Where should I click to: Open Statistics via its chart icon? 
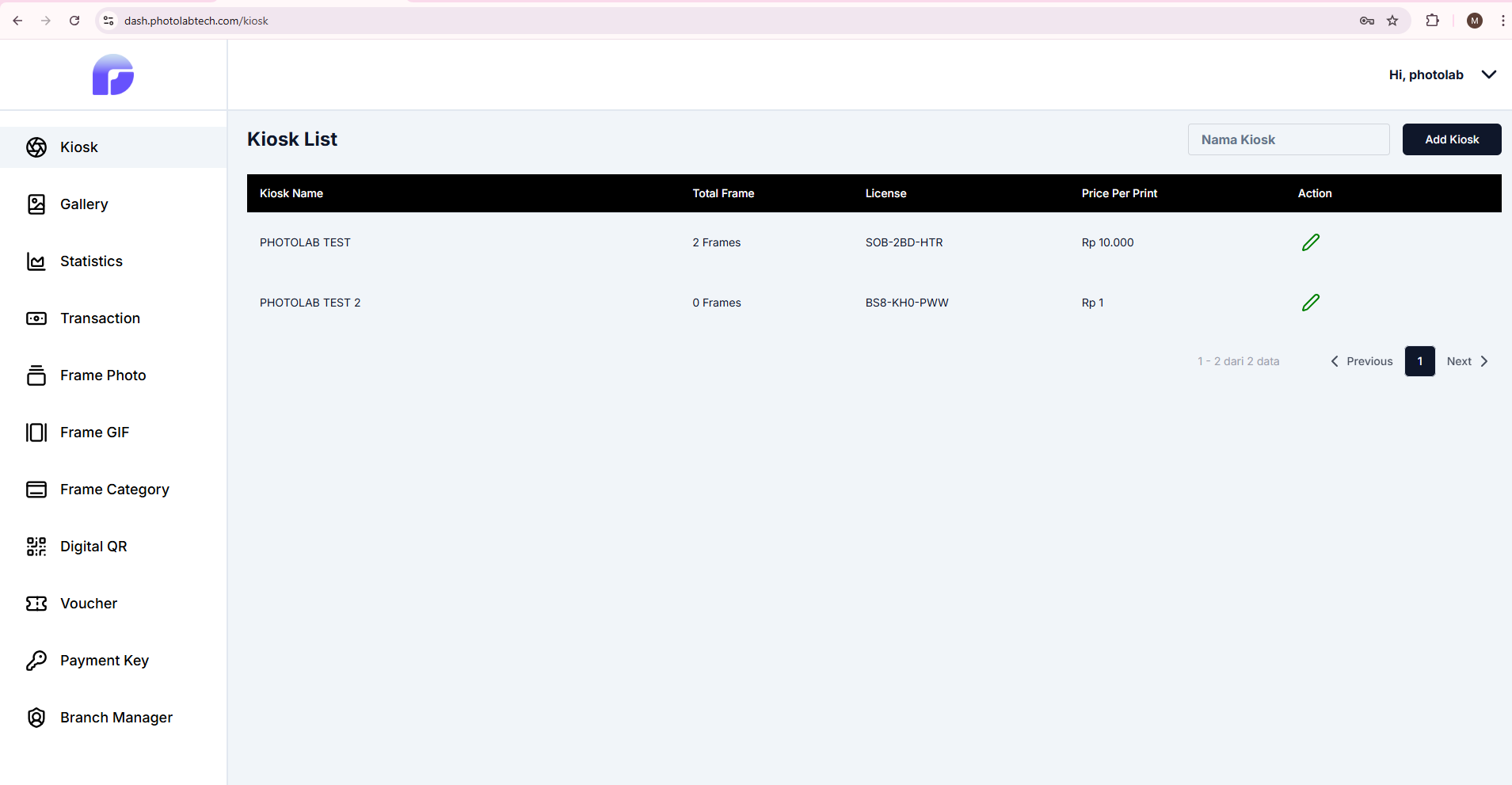[x=36, y=261]
